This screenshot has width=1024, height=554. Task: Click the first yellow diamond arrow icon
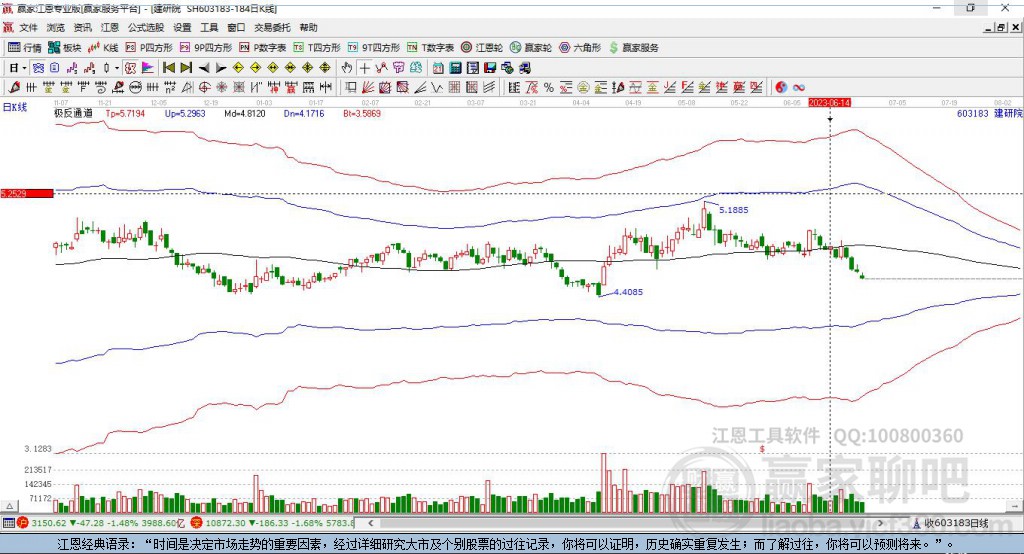(238, 68)
